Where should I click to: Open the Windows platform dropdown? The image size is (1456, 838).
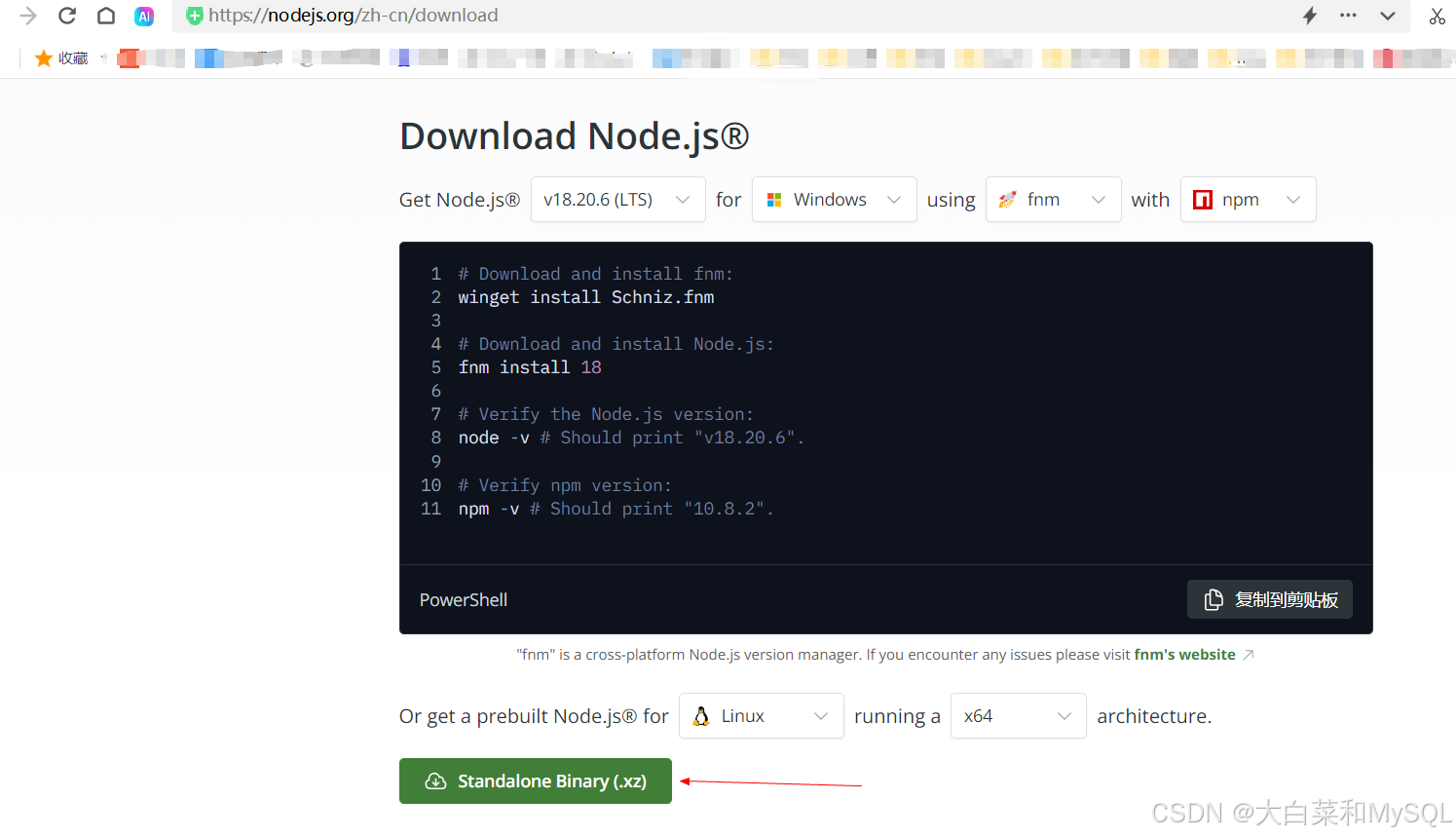coord(834,200)
